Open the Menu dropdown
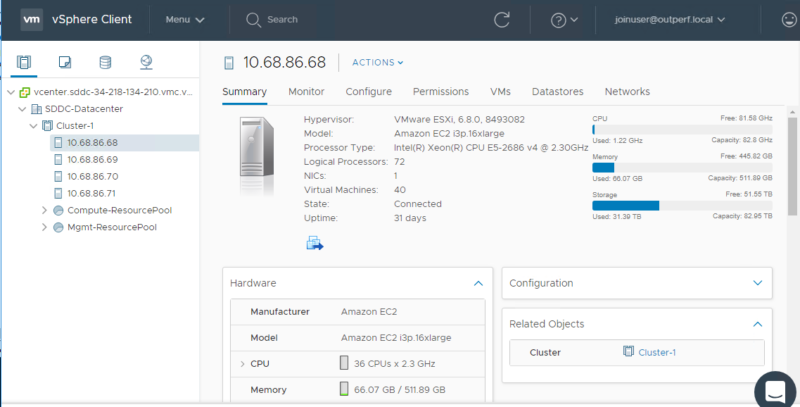The width and height of the screenshot is (800, 407). tap(185, 19)
